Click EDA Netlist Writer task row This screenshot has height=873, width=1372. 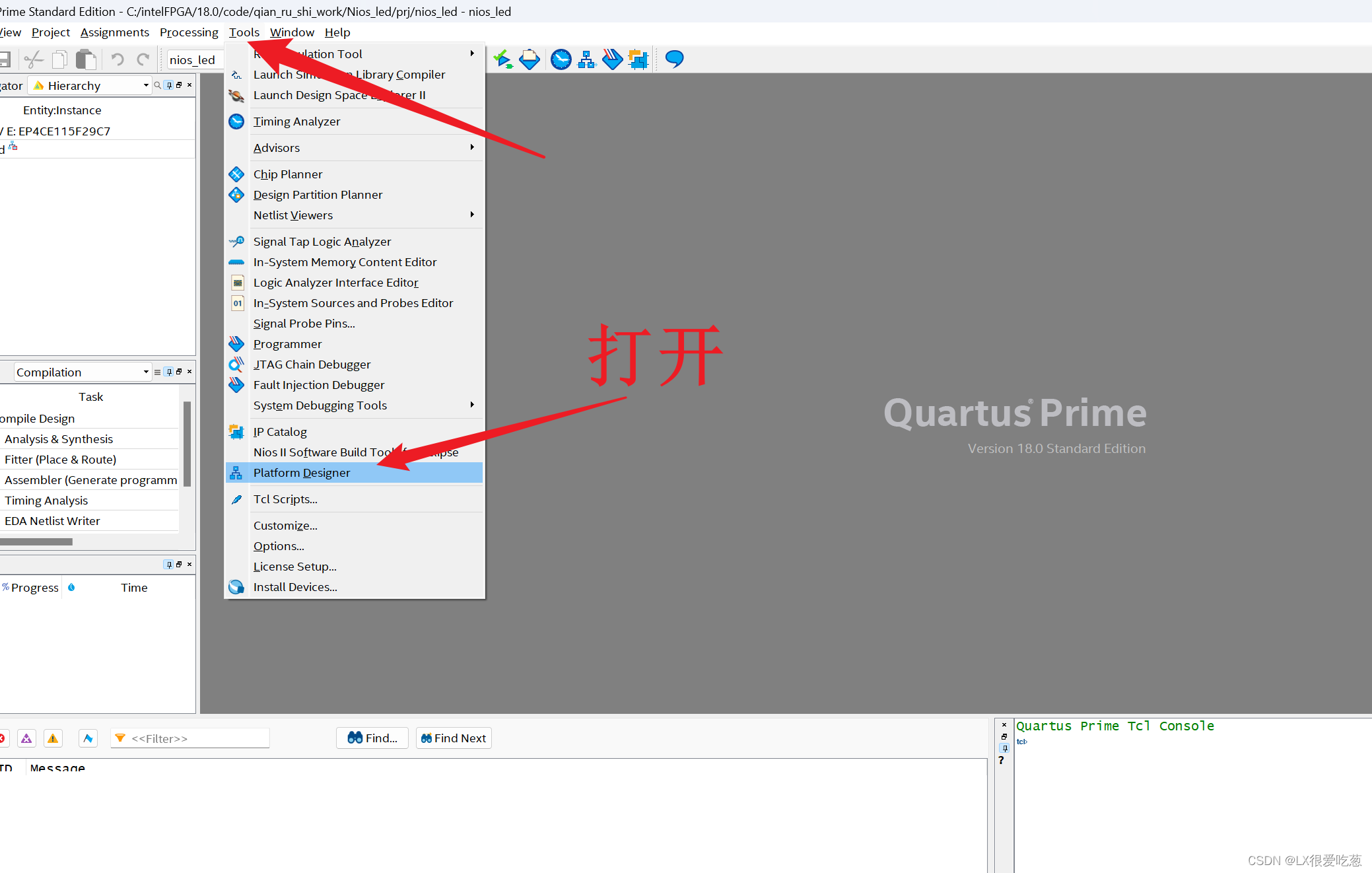[x=89, y=521]
